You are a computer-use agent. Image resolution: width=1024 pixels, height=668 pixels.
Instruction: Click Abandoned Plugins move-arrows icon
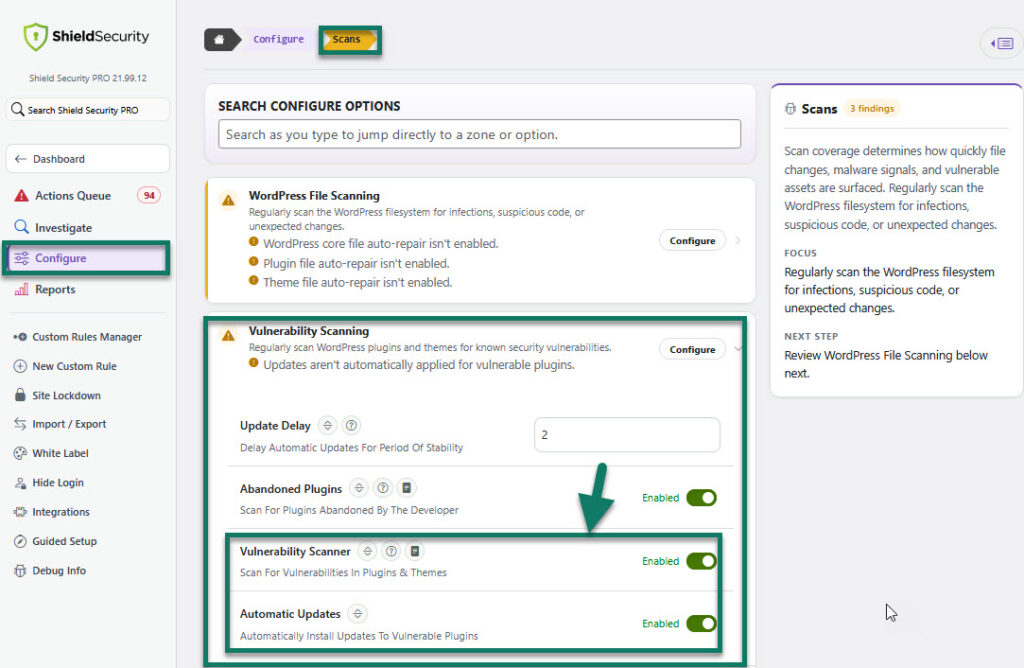pos(359,488)
